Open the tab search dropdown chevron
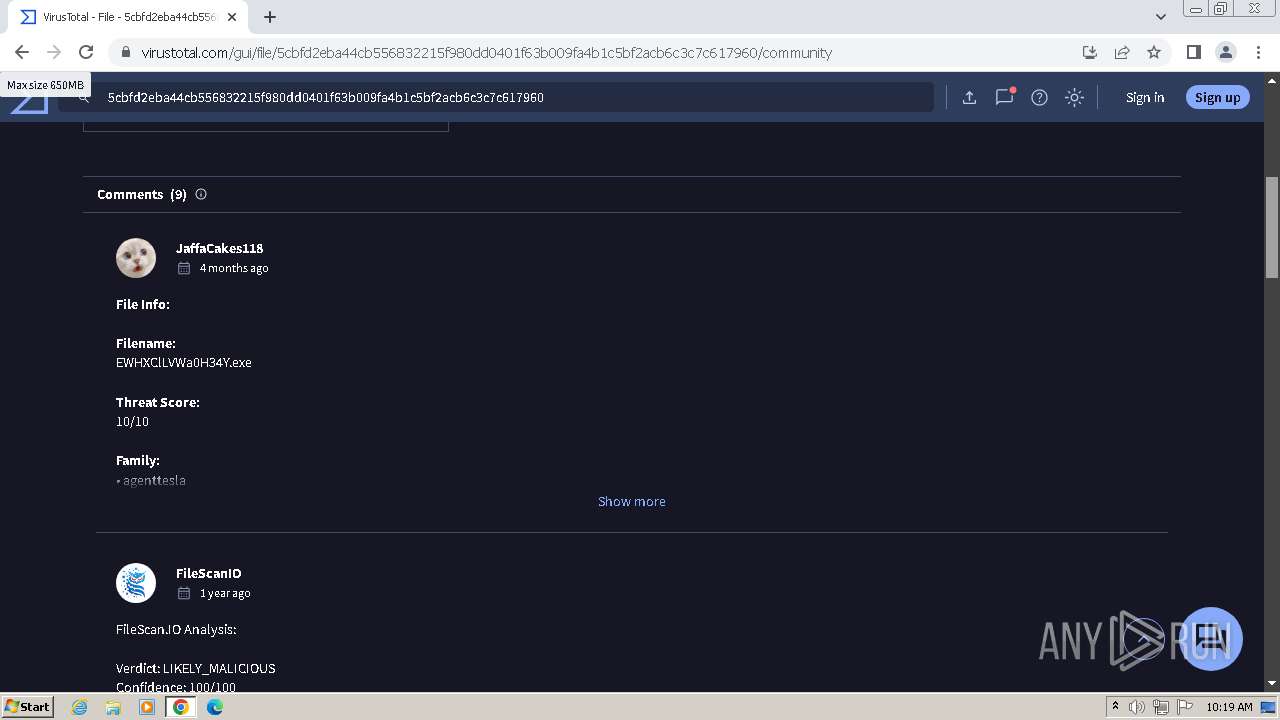Image resolution: width=1280 pixels, height=720 pixels. pyautogui.click(x=1161, y=17)
